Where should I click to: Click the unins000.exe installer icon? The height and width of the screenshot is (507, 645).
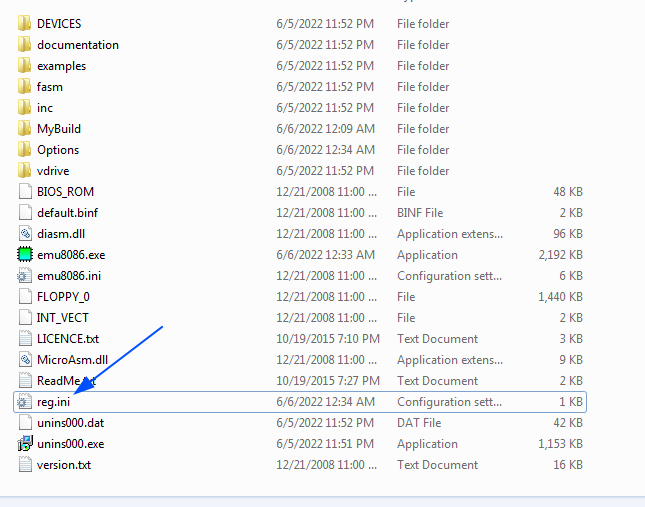coord(25,444)
